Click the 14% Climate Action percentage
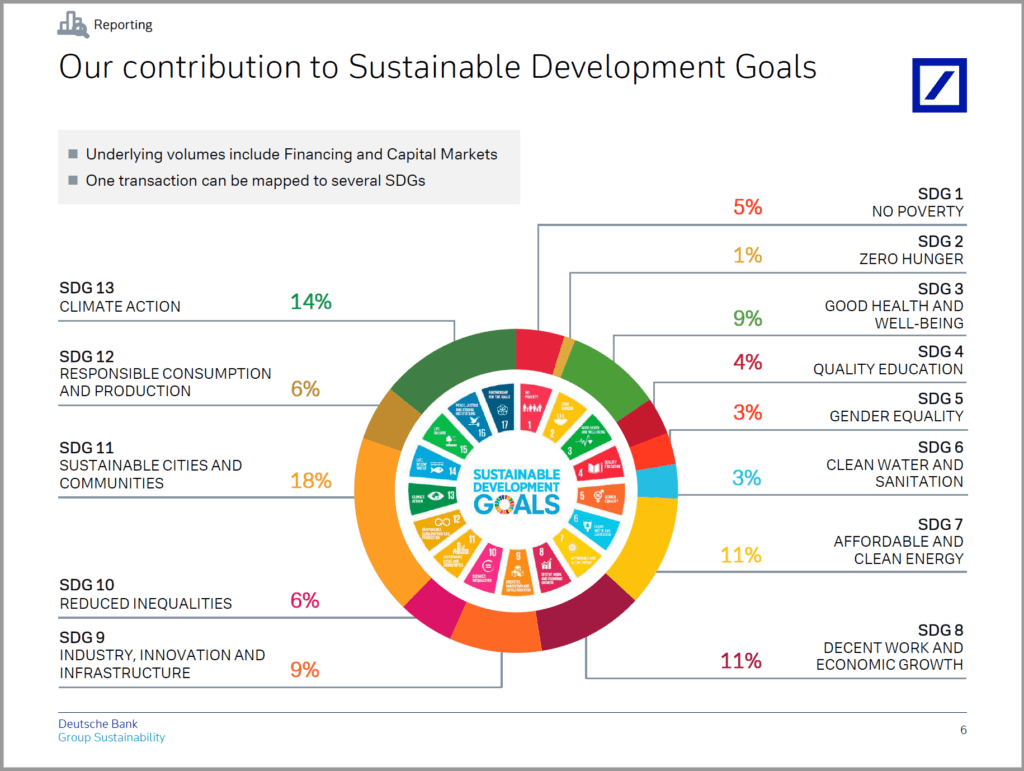1024x771 pixels. pyautogui.click(x=310, y=301)
